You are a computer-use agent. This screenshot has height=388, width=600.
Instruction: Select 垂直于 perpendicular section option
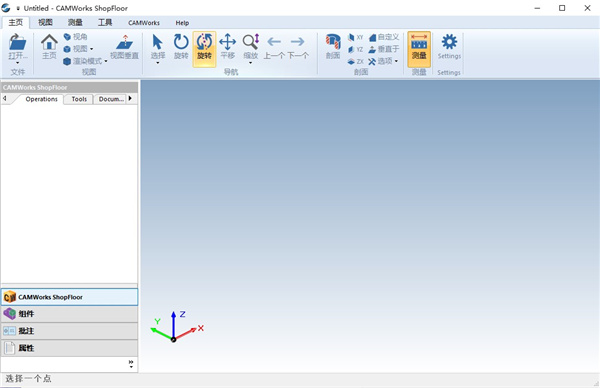pyautogui.click(x=384, y=49)
